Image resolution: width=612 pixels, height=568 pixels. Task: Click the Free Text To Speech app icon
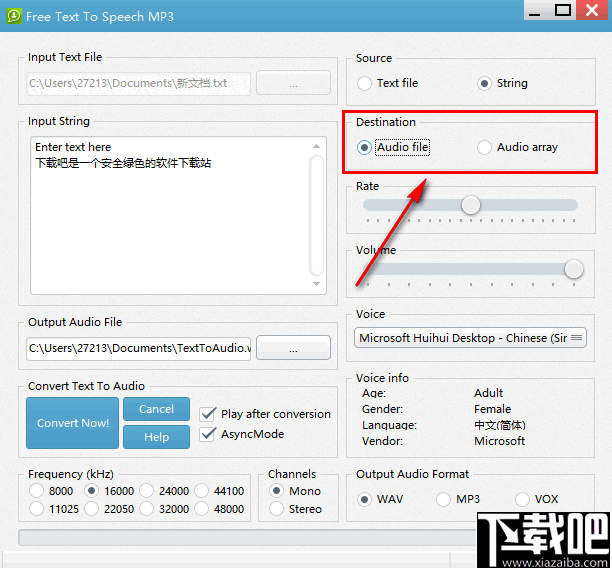pos(14,16)
